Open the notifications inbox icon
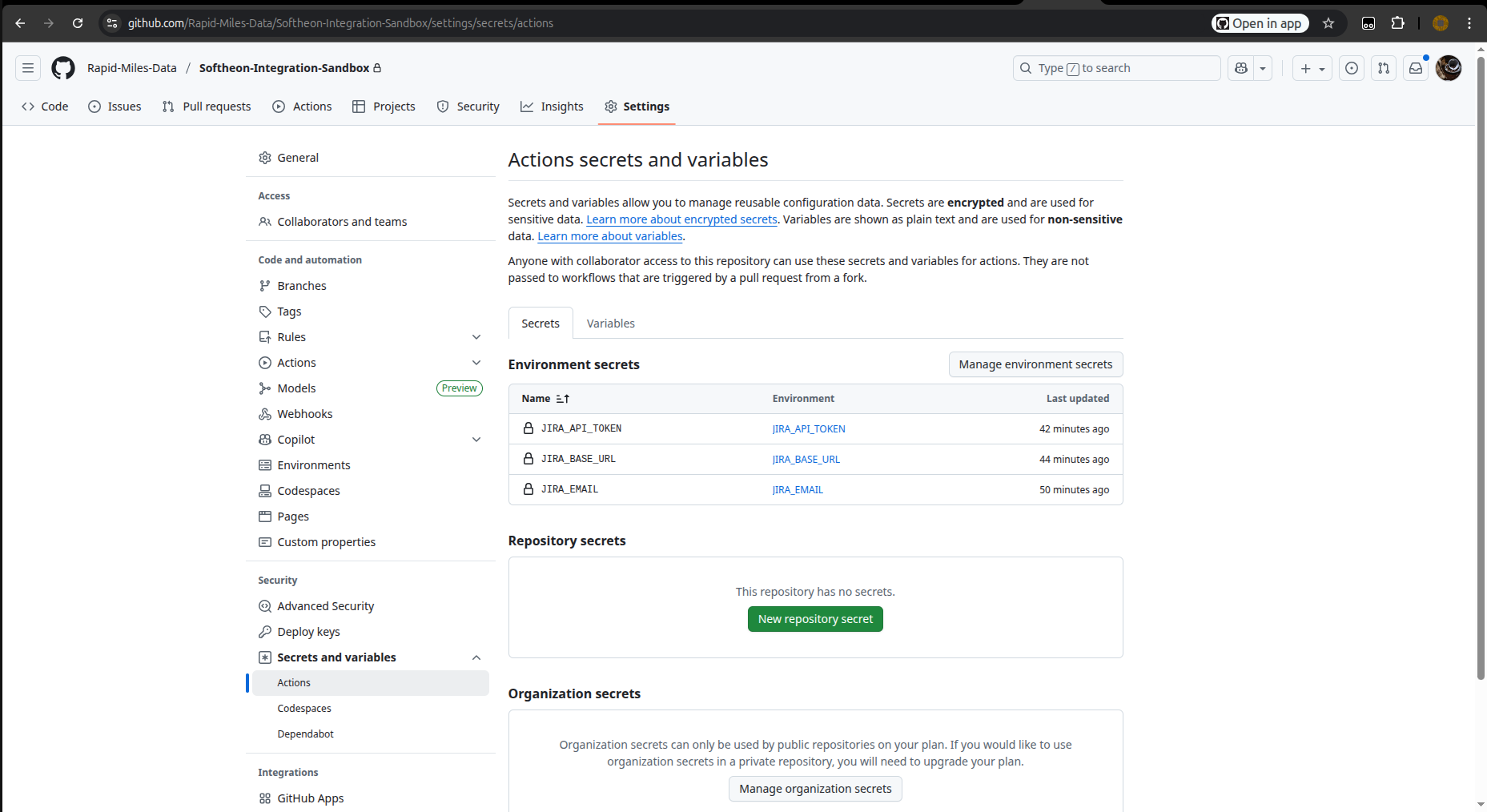The height and width of the screenshot is (812, 1487). pos(1416,68)
